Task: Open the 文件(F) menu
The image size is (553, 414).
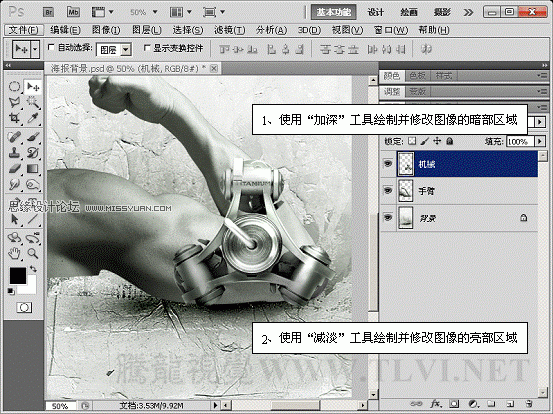Action: coord(24,30)
